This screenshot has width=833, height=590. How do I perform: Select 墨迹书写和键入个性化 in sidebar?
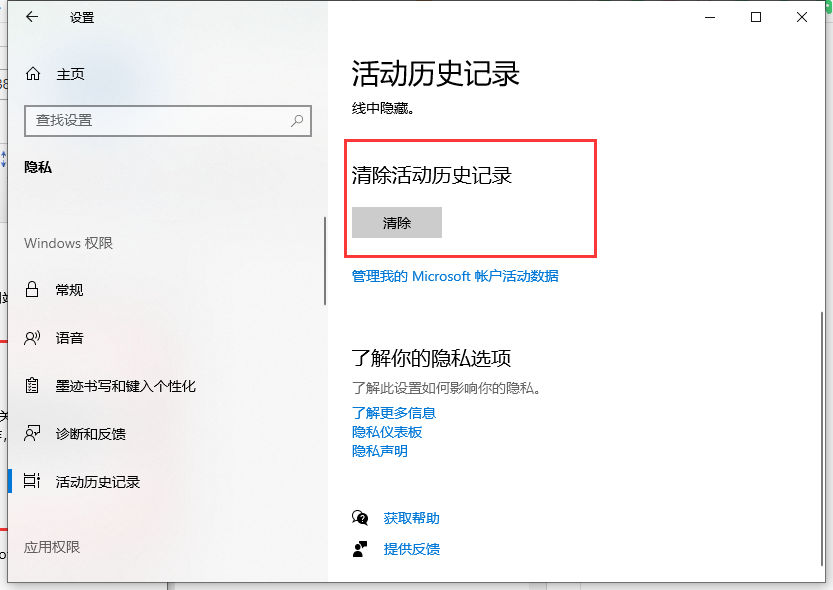pyautogui.click(x=126, y=386)
